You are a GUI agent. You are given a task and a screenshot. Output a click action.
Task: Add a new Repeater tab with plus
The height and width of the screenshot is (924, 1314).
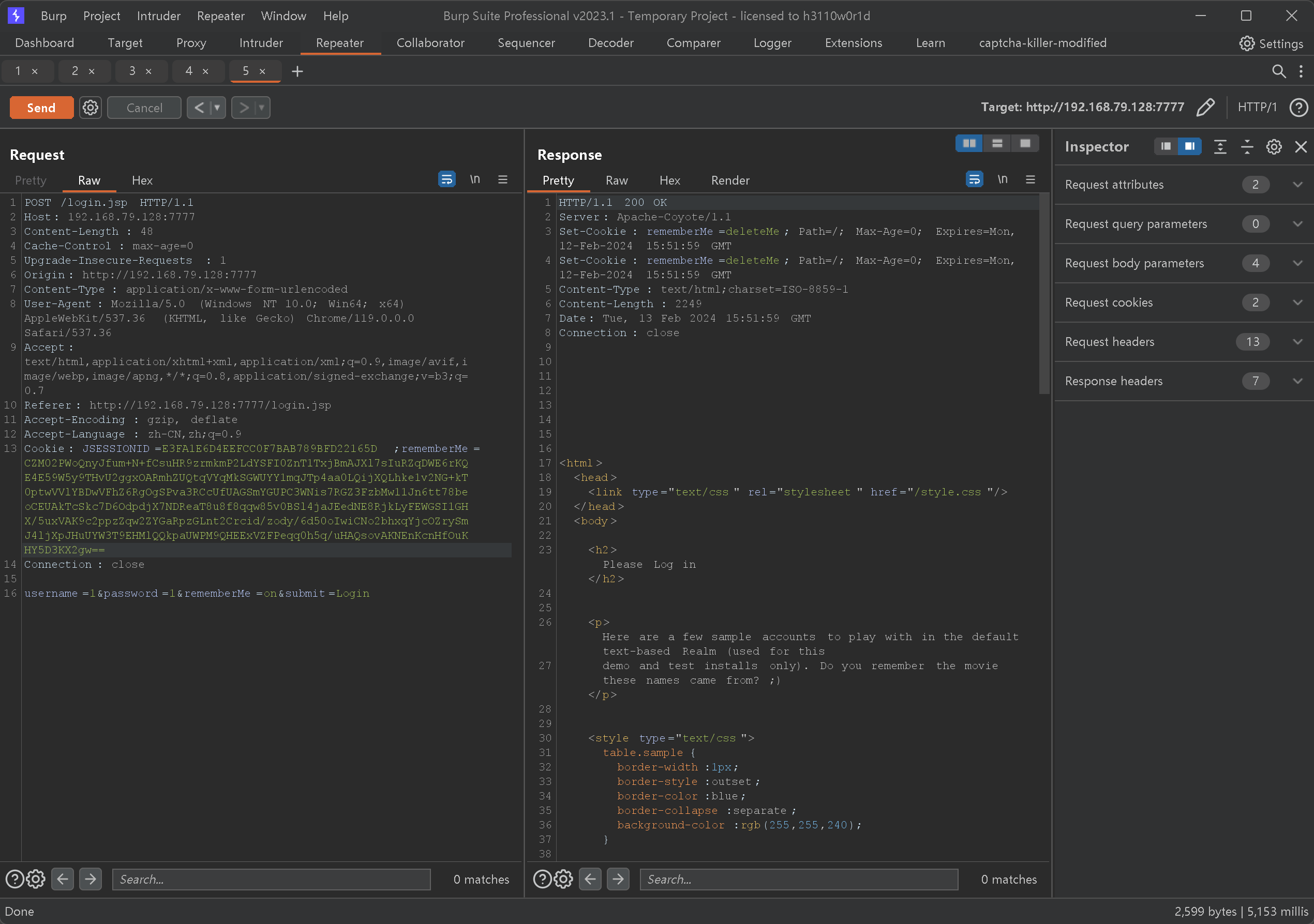tap(297, 71)
